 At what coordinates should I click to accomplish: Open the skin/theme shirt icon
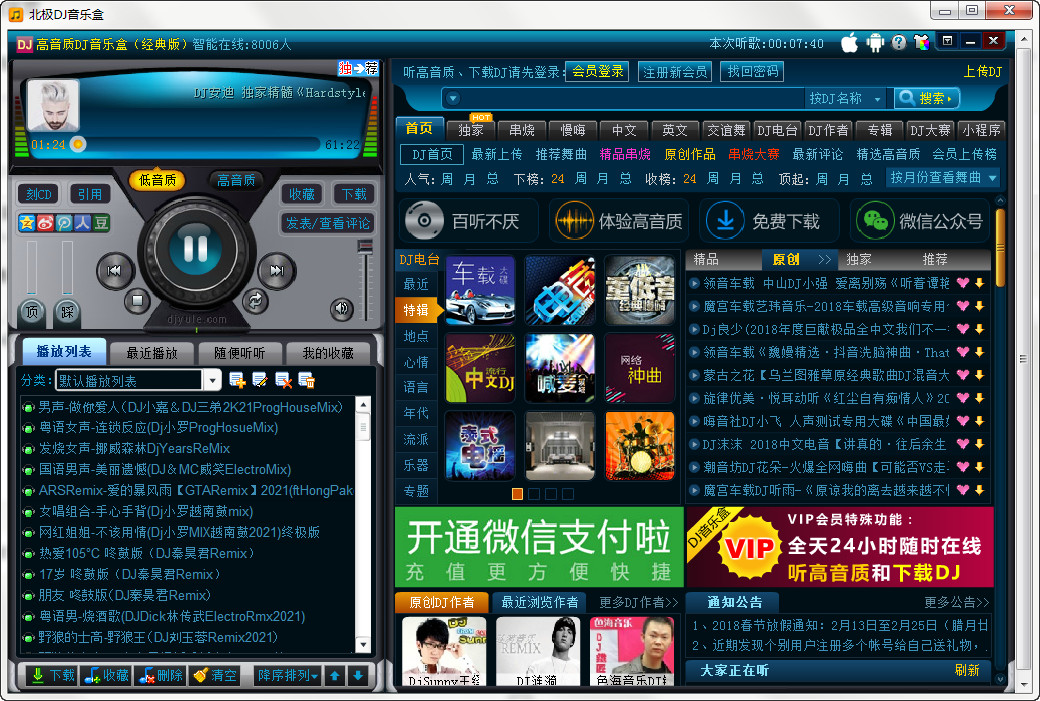(x=922, y=43)
